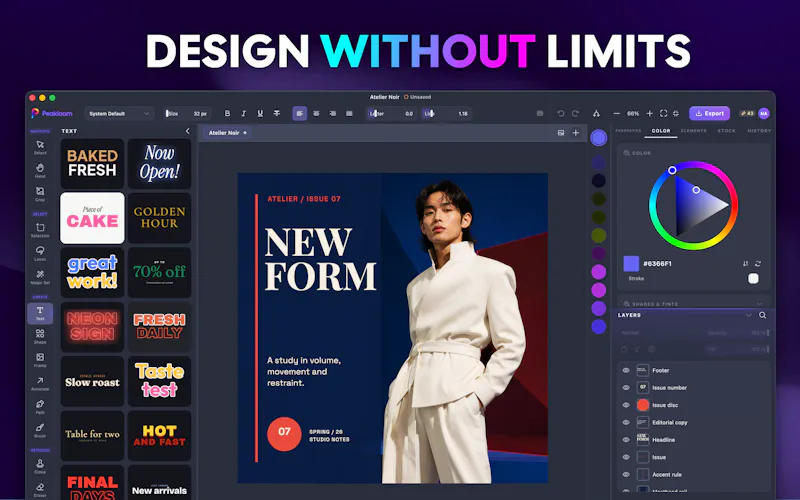Toggle strikethrough formatting

(x=277, y=113)
